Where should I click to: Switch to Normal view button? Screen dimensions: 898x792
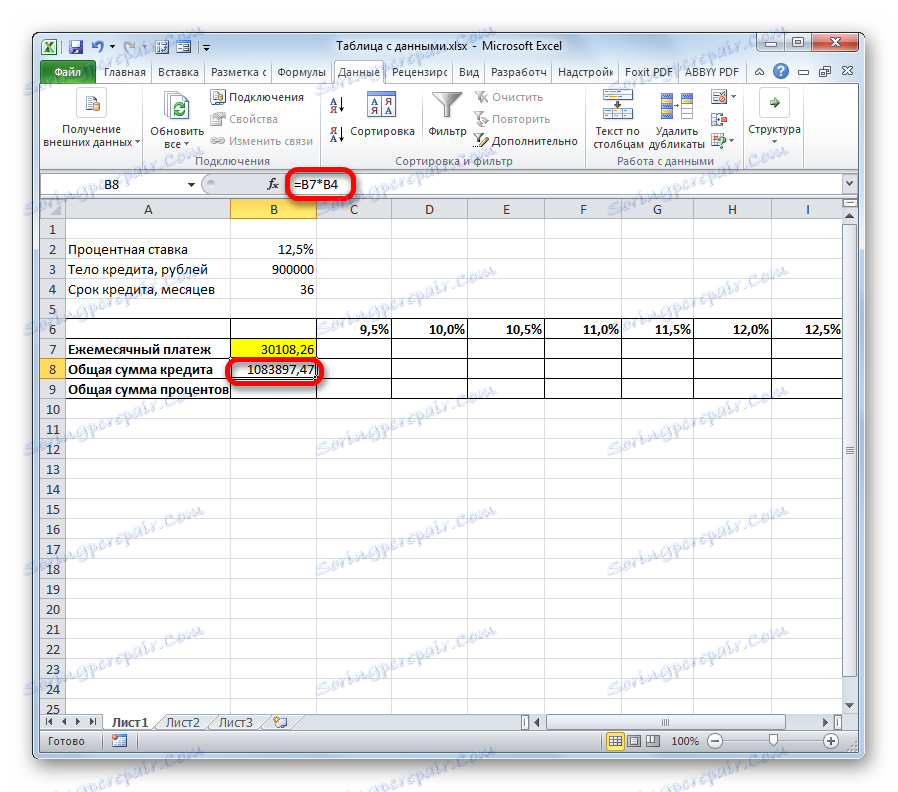click(x=615, y=742)
